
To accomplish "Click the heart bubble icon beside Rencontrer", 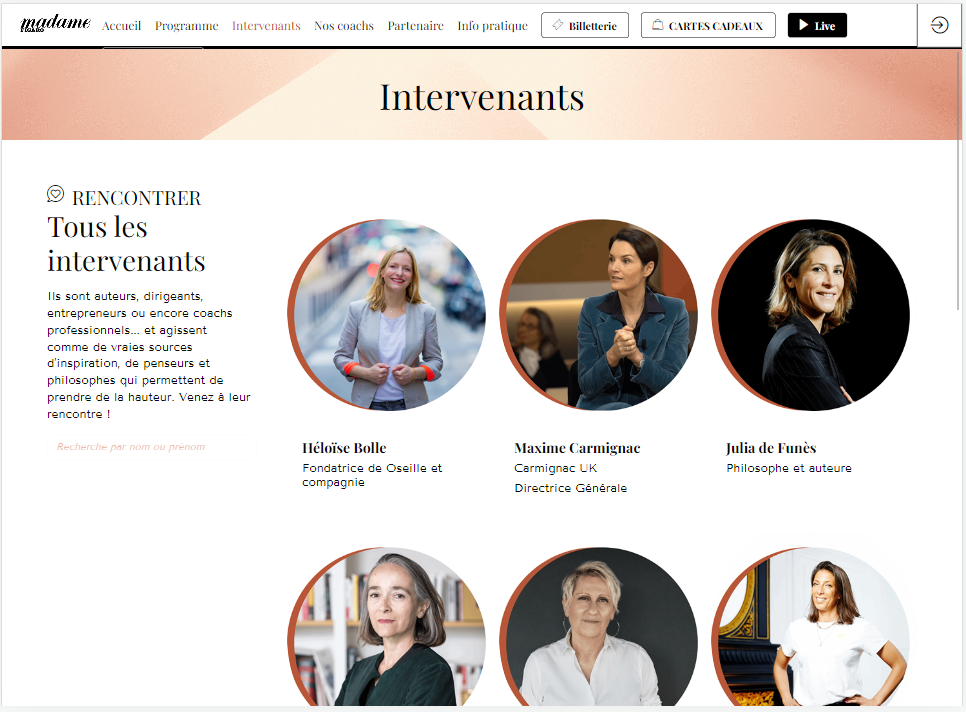I will pyautogui.click(x=55, y=194).
